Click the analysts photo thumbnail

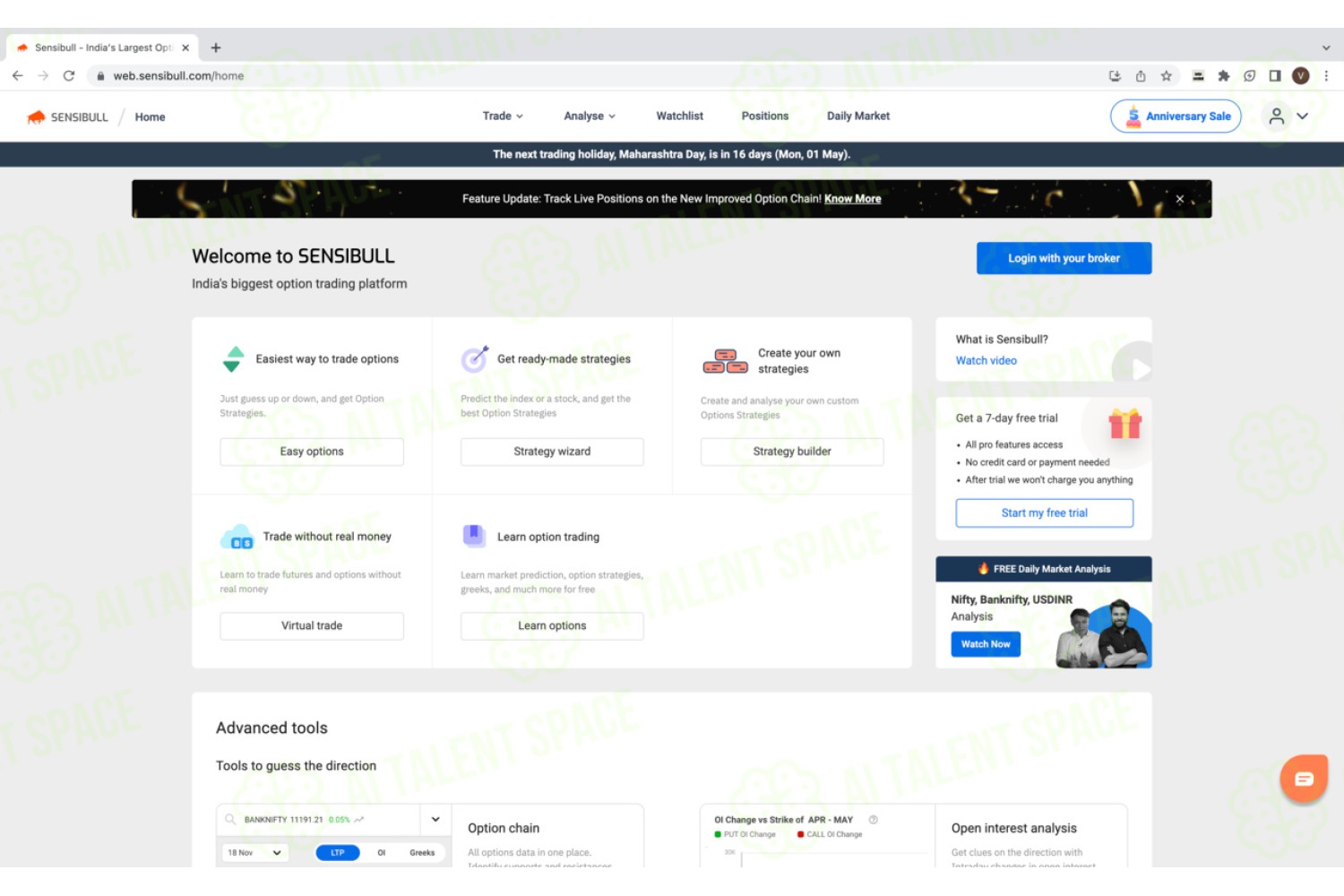click(x=1103, y=634)
